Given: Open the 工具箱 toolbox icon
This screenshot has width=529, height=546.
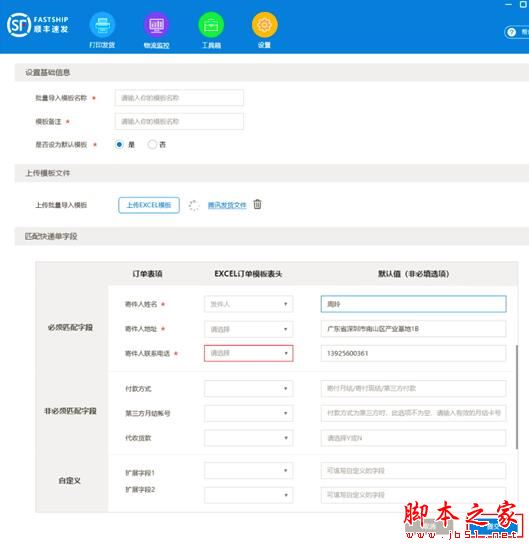Looking at the screenshot, I should coord(211,25).
